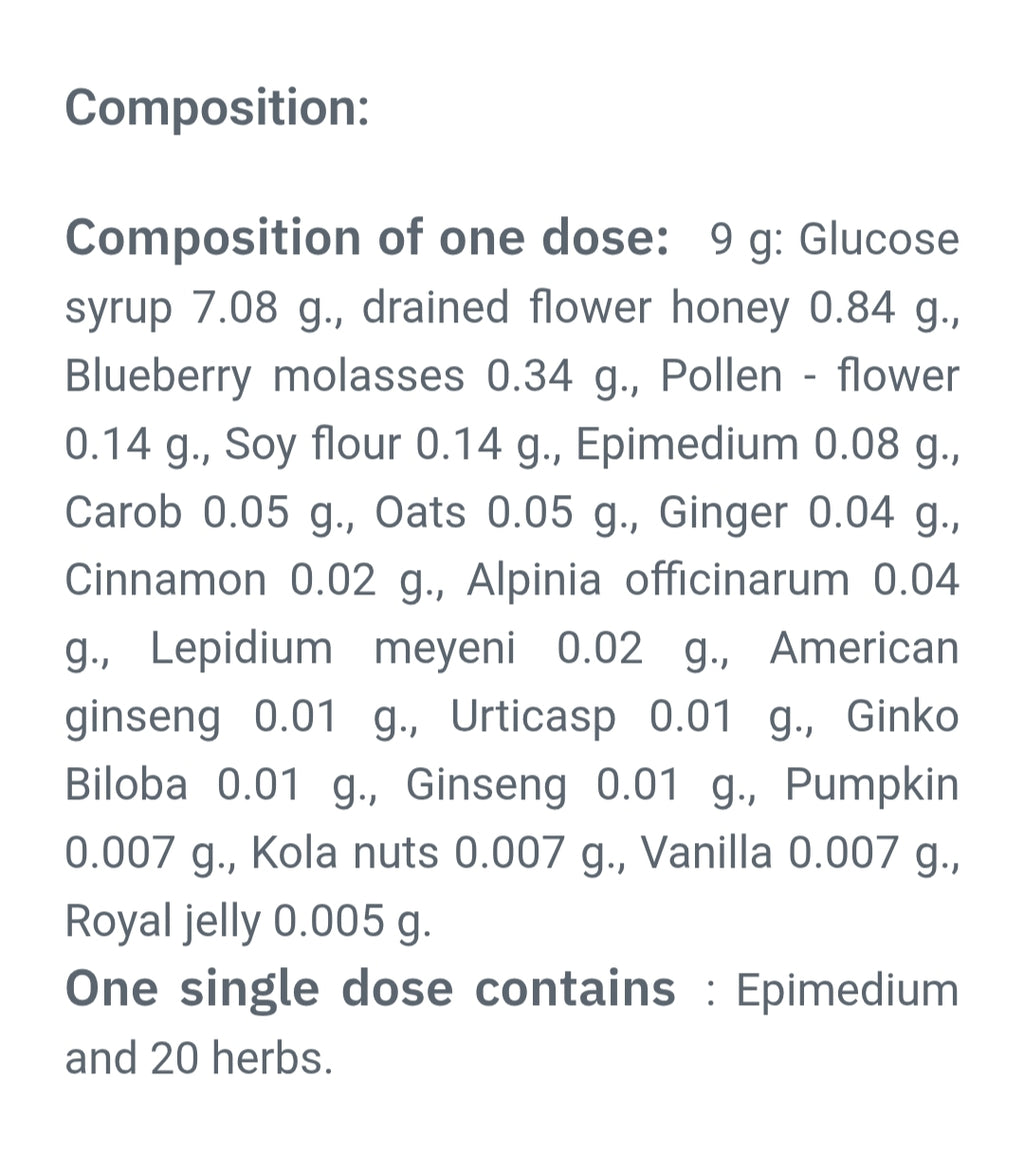
Task: Click the text 'Royal jelly 0.005 g.'
Action: pyautogui.click(x=248, y=921)
